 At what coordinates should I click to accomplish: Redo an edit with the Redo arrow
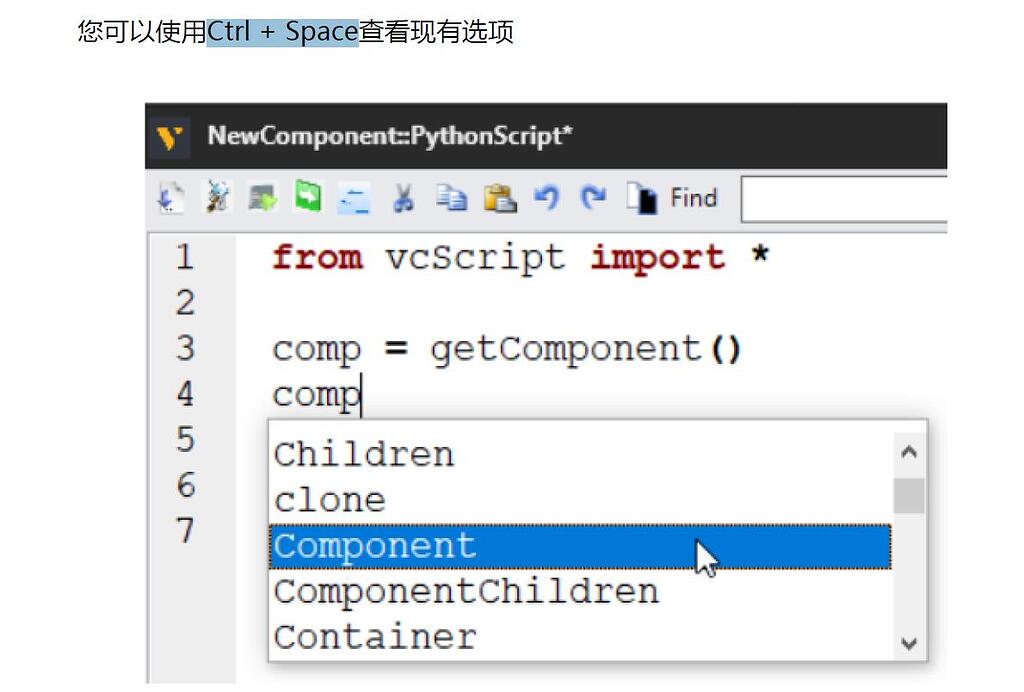(592, 197)
